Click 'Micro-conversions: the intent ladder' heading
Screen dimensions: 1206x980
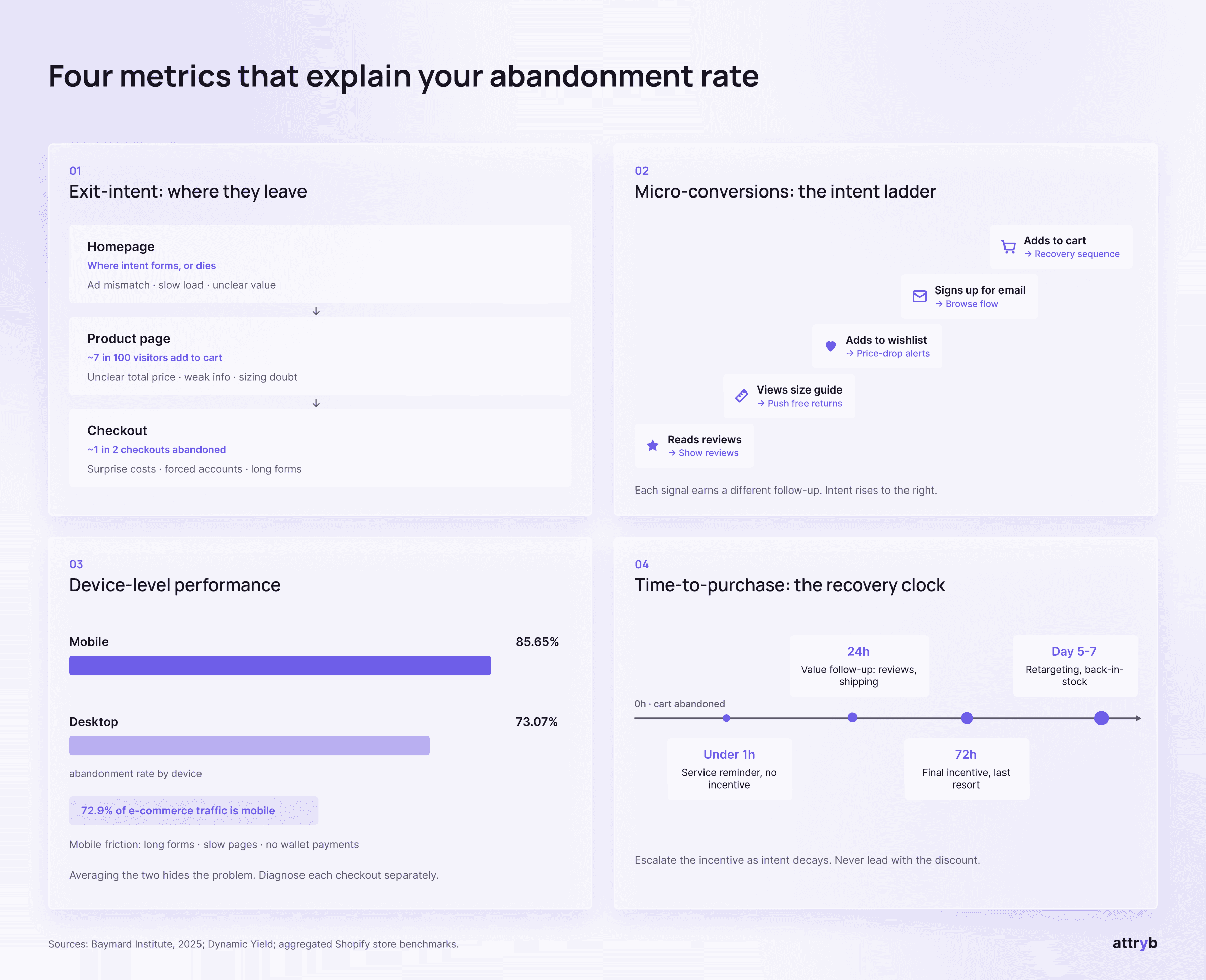pos(785,192)
